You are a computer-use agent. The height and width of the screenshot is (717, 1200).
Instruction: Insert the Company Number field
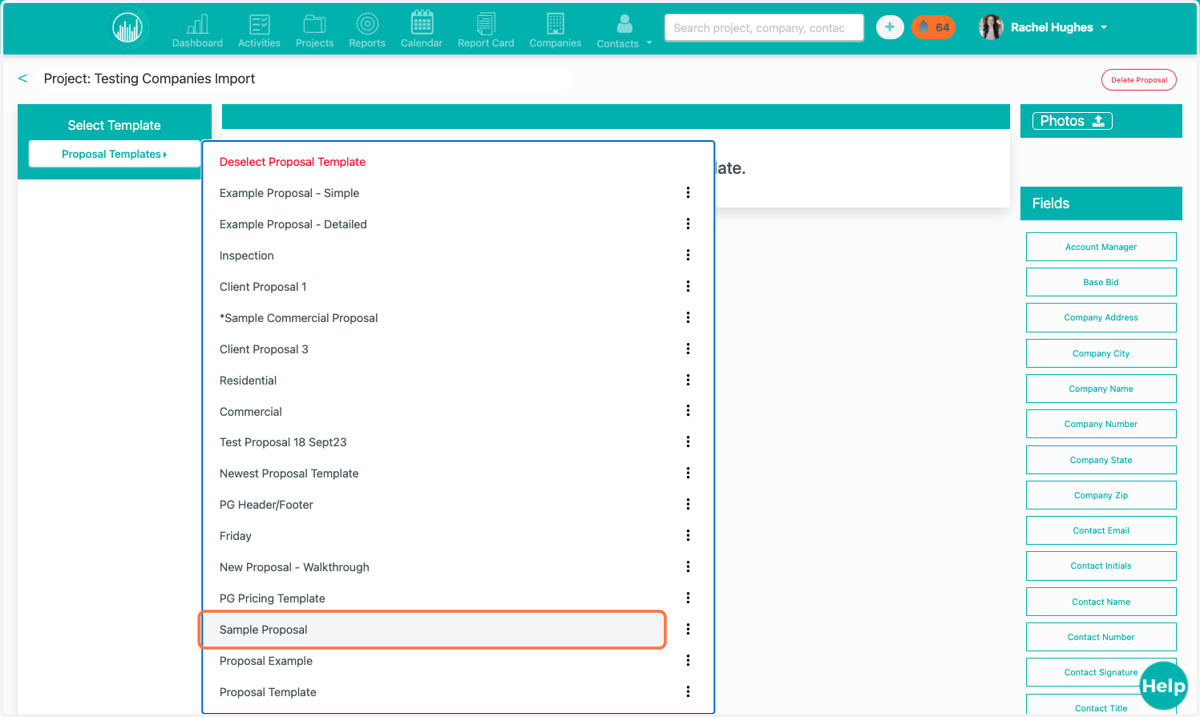1101,424
